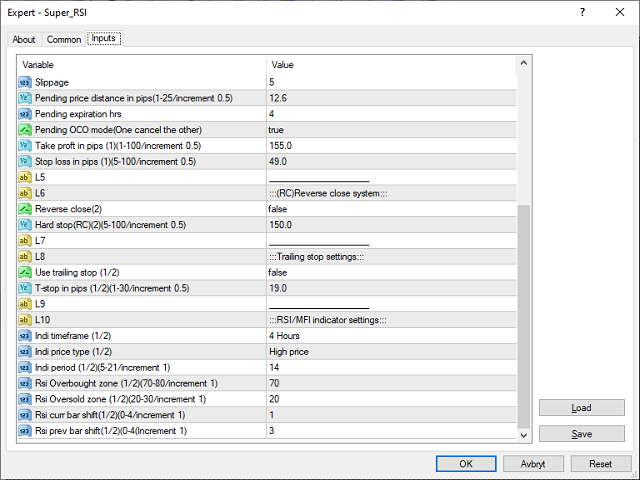Click the scrollbar up arrow
This screenshot has width=640, height=480.
[524, 63]
